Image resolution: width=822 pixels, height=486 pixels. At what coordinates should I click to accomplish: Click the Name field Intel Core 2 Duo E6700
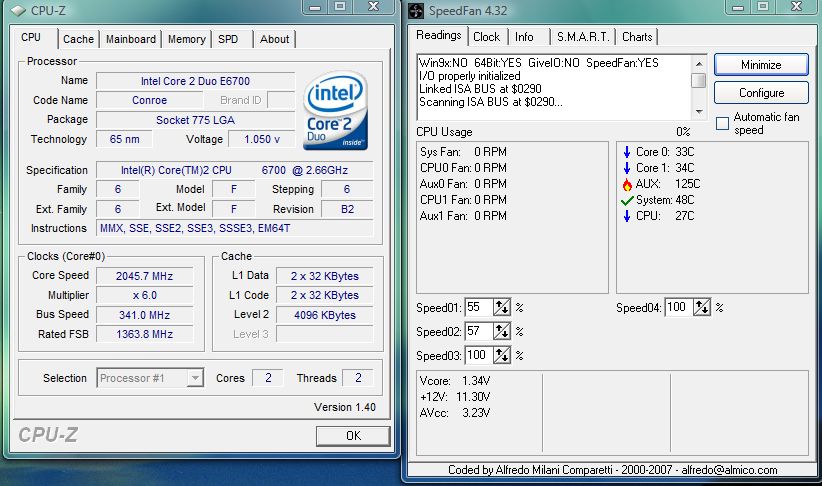tap(196, 81)
